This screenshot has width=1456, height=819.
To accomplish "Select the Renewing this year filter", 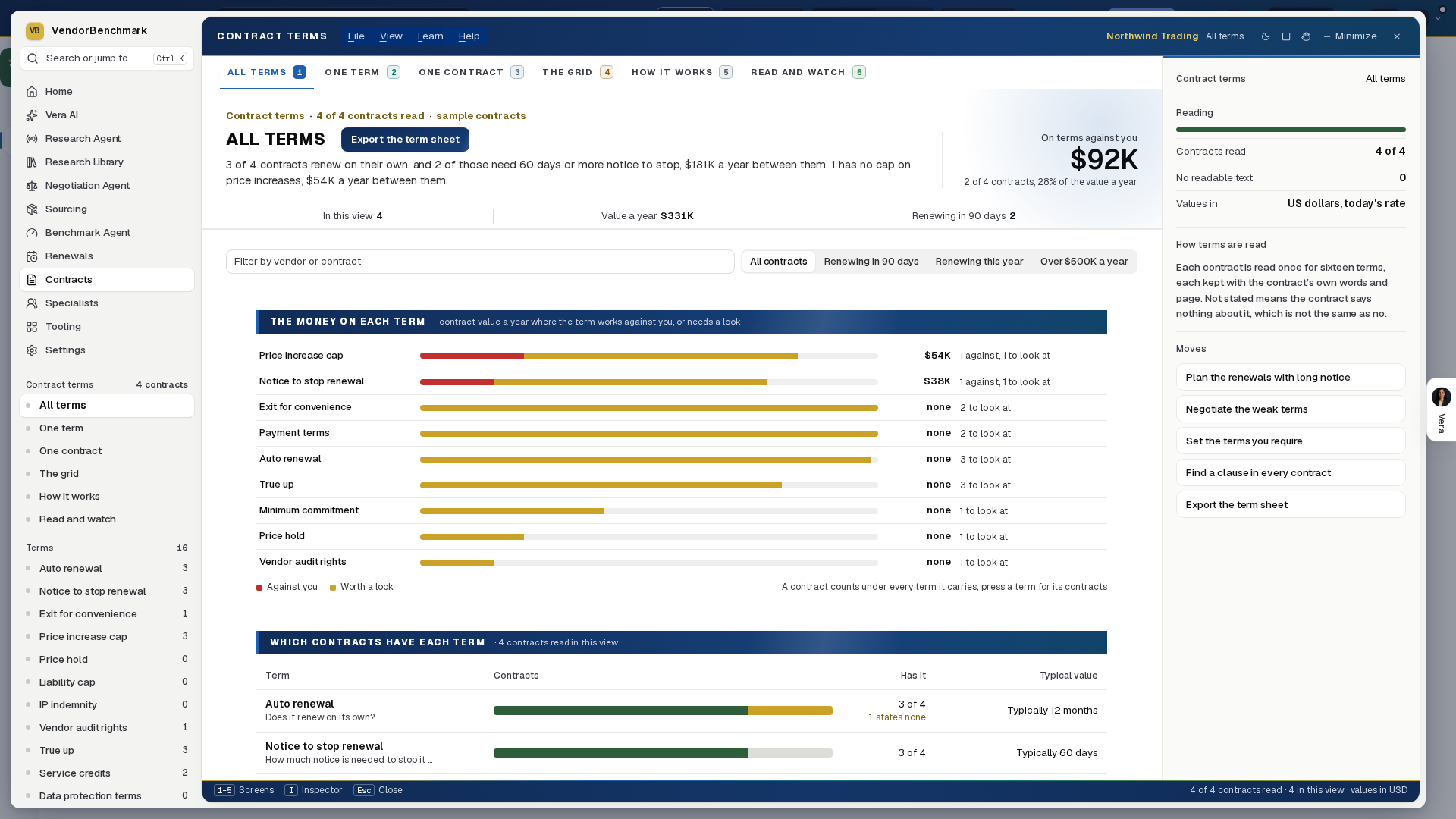I will (x=979, y=262).
